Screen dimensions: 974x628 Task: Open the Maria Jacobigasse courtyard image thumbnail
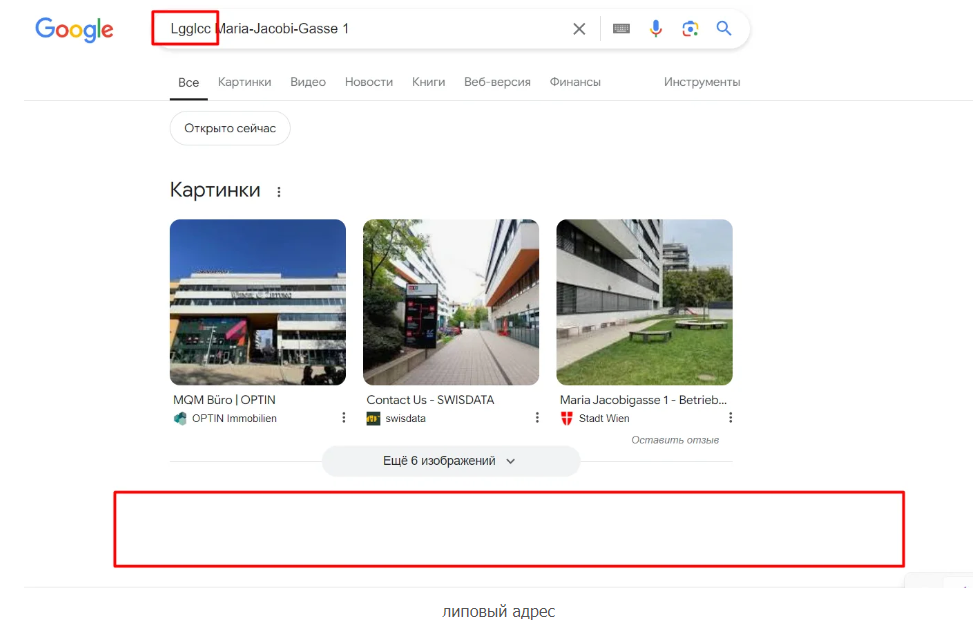[644, 302]
